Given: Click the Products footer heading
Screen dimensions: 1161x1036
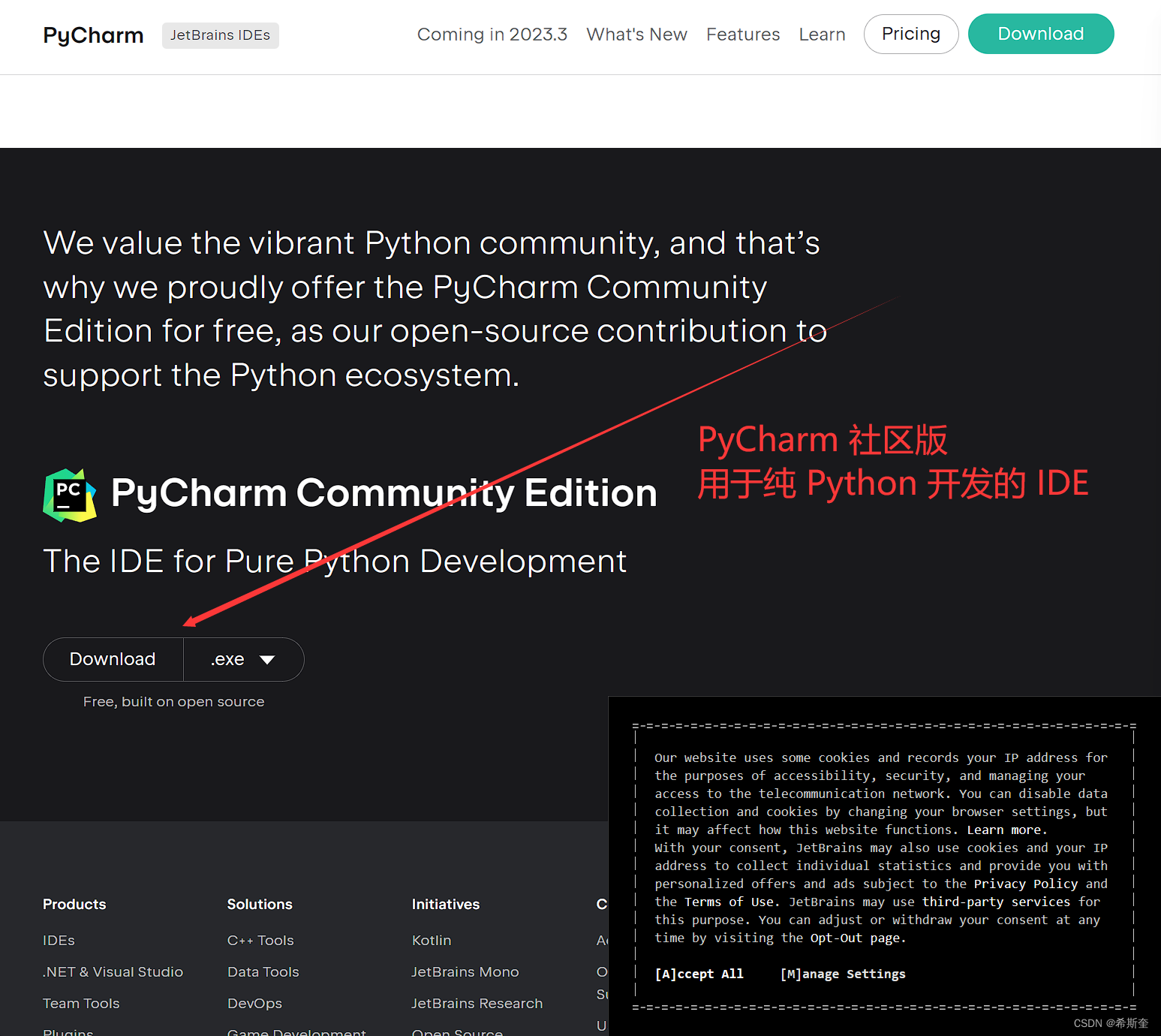Looking at the screenshot, I should click(x=74, y=904).
